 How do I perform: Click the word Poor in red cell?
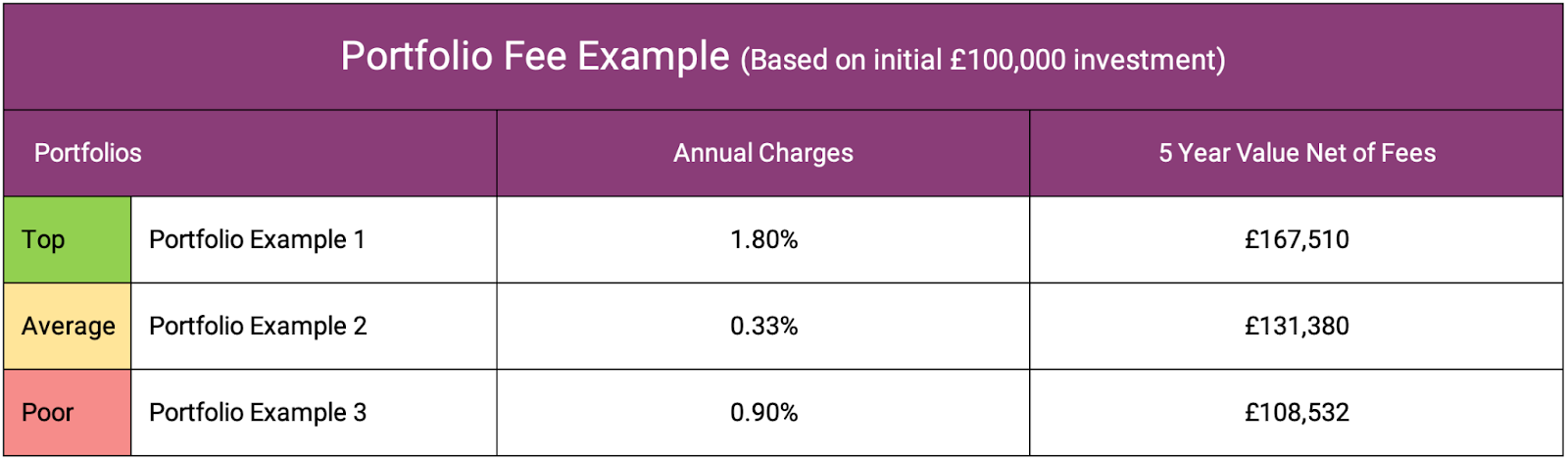tap(47, 413)
